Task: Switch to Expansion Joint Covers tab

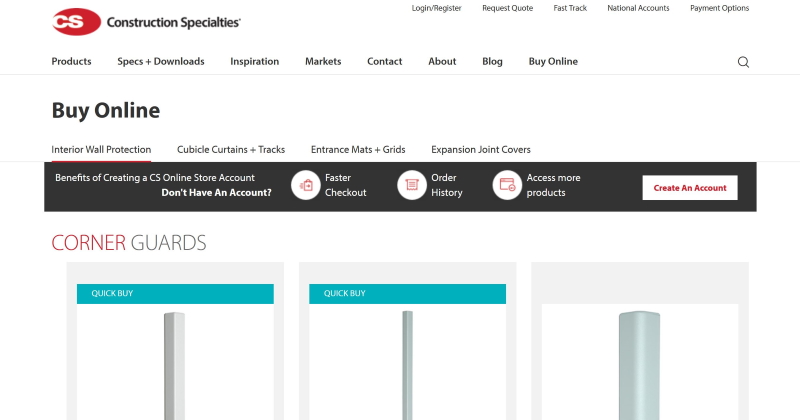Action: 481,150
